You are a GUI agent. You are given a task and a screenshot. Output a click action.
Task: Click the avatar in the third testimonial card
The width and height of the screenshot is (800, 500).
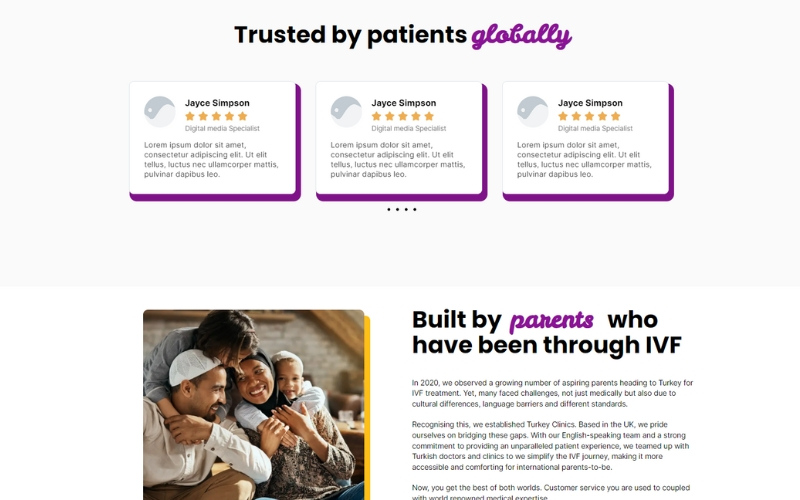coord(533,112)
